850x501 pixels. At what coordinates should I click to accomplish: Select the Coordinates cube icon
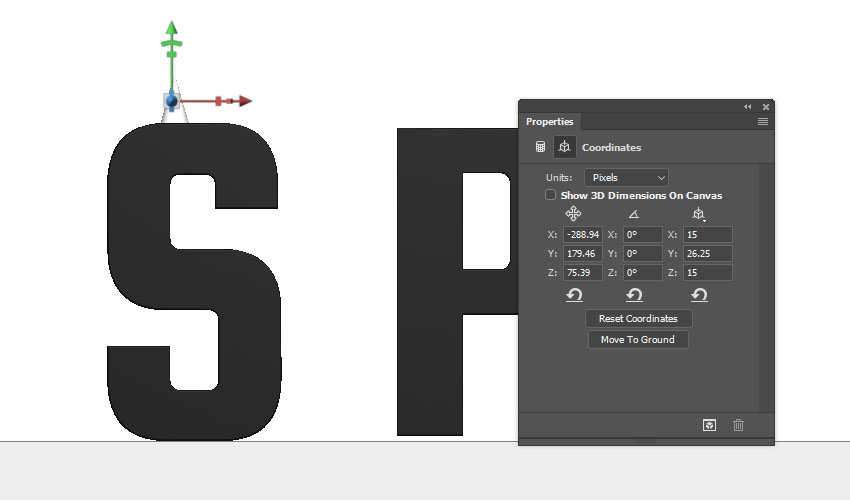tap(564, 147)
